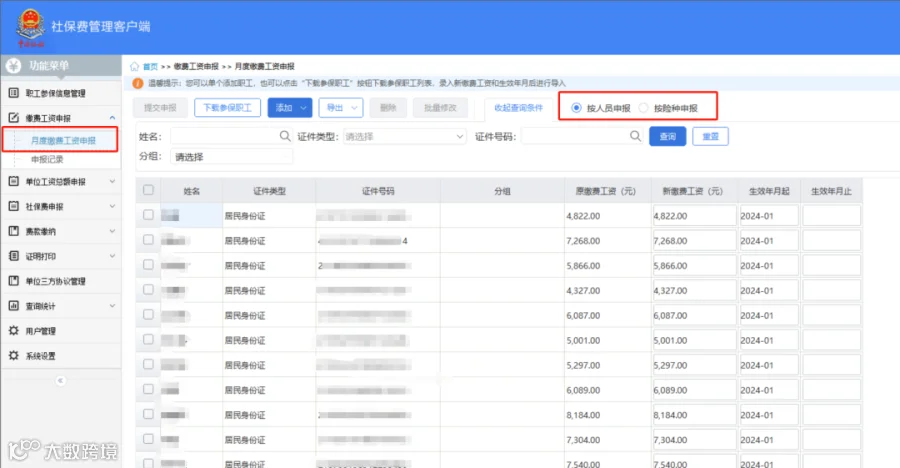The image size is (900, 468).
Task: Expand the 证明打印 chevron
Action: coord(112,256)
